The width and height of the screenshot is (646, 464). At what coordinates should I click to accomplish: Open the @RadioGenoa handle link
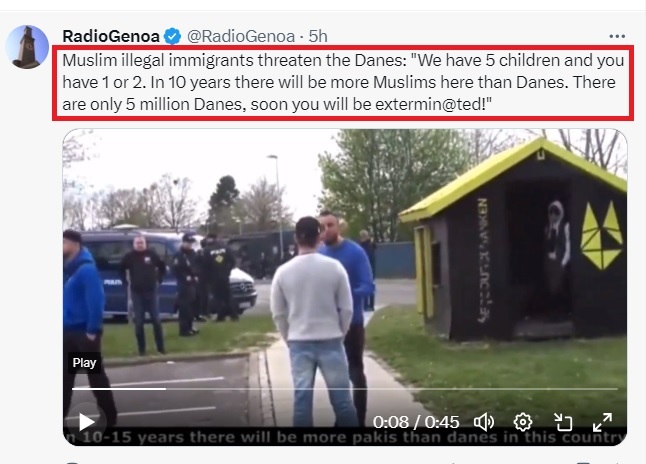tap(241, 36)
